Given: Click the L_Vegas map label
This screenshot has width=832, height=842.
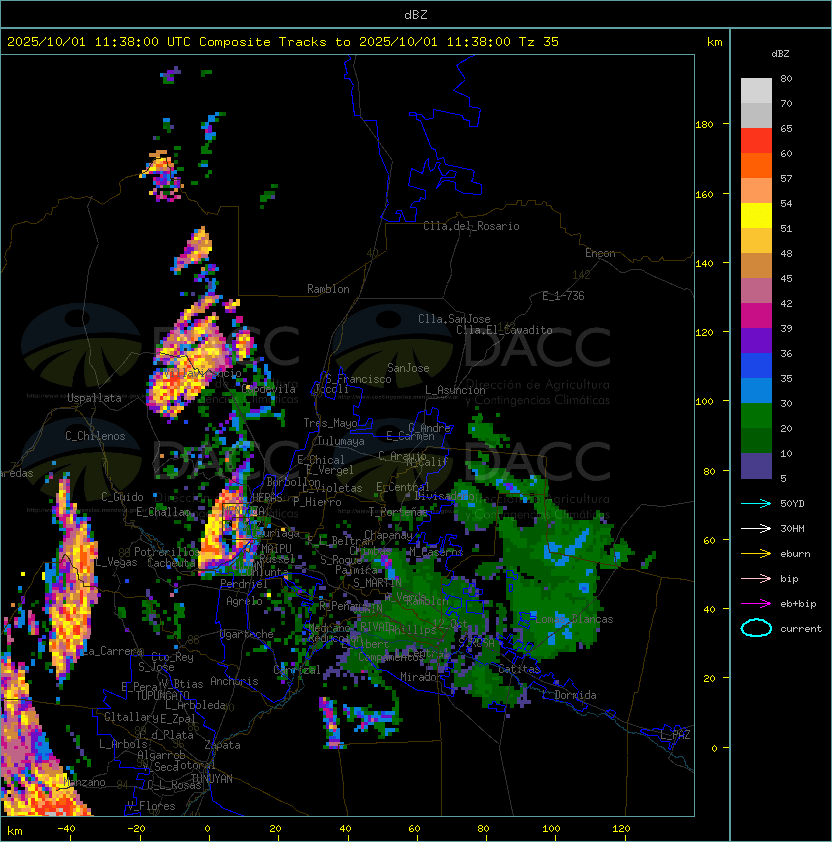Looking at the screenshot, I should [117, 562].
